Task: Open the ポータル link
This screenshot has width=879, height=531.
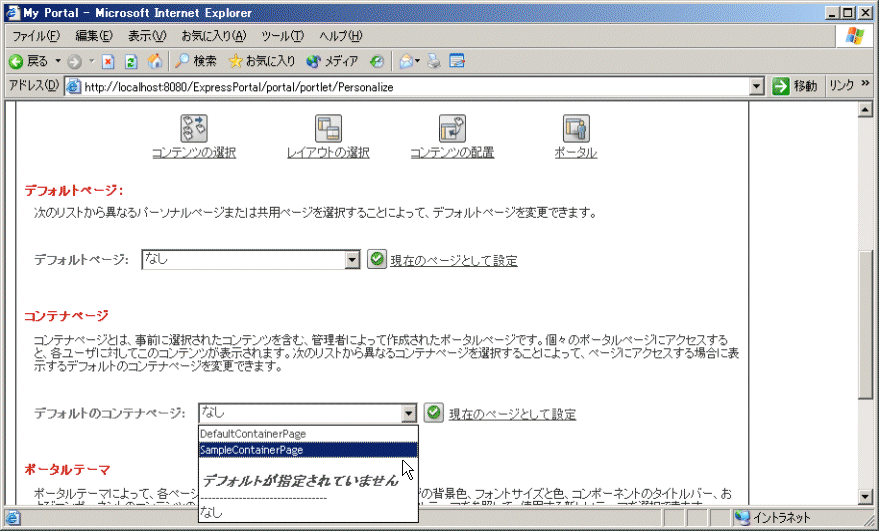Action: [576, 153]
